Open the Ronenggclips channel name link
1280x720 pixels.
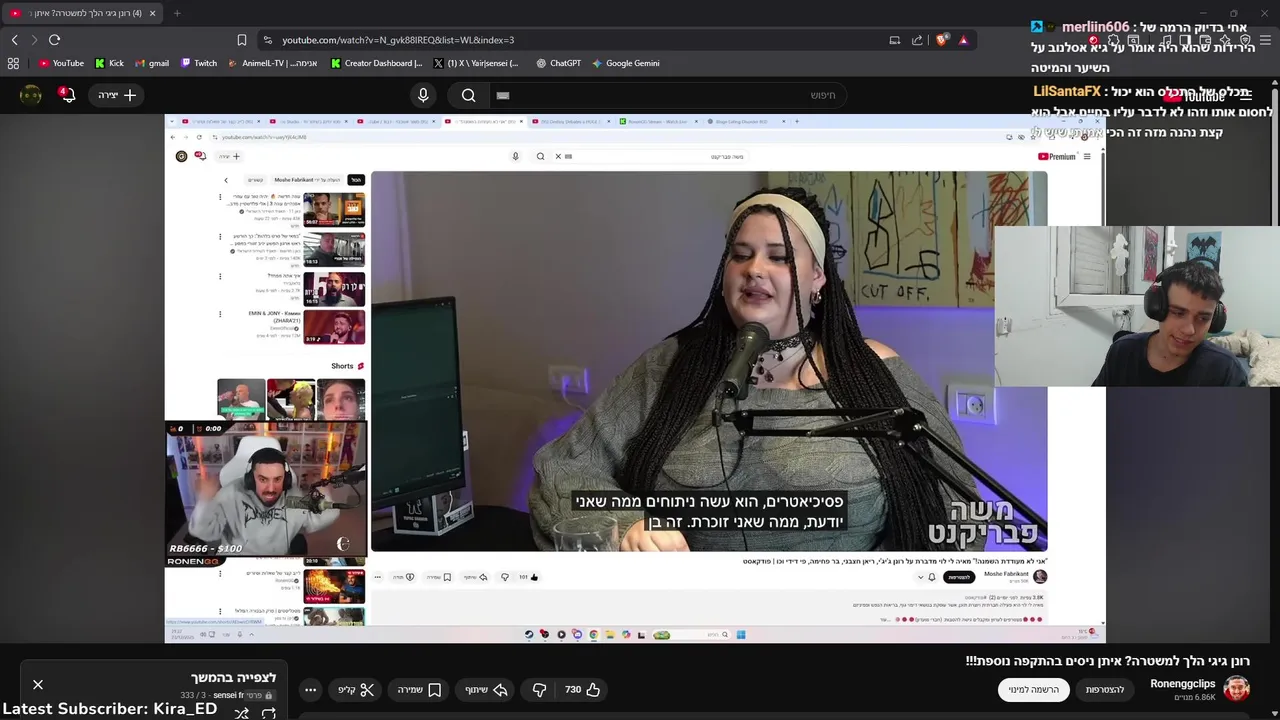pyautogui.click(x=1183, y=684)
